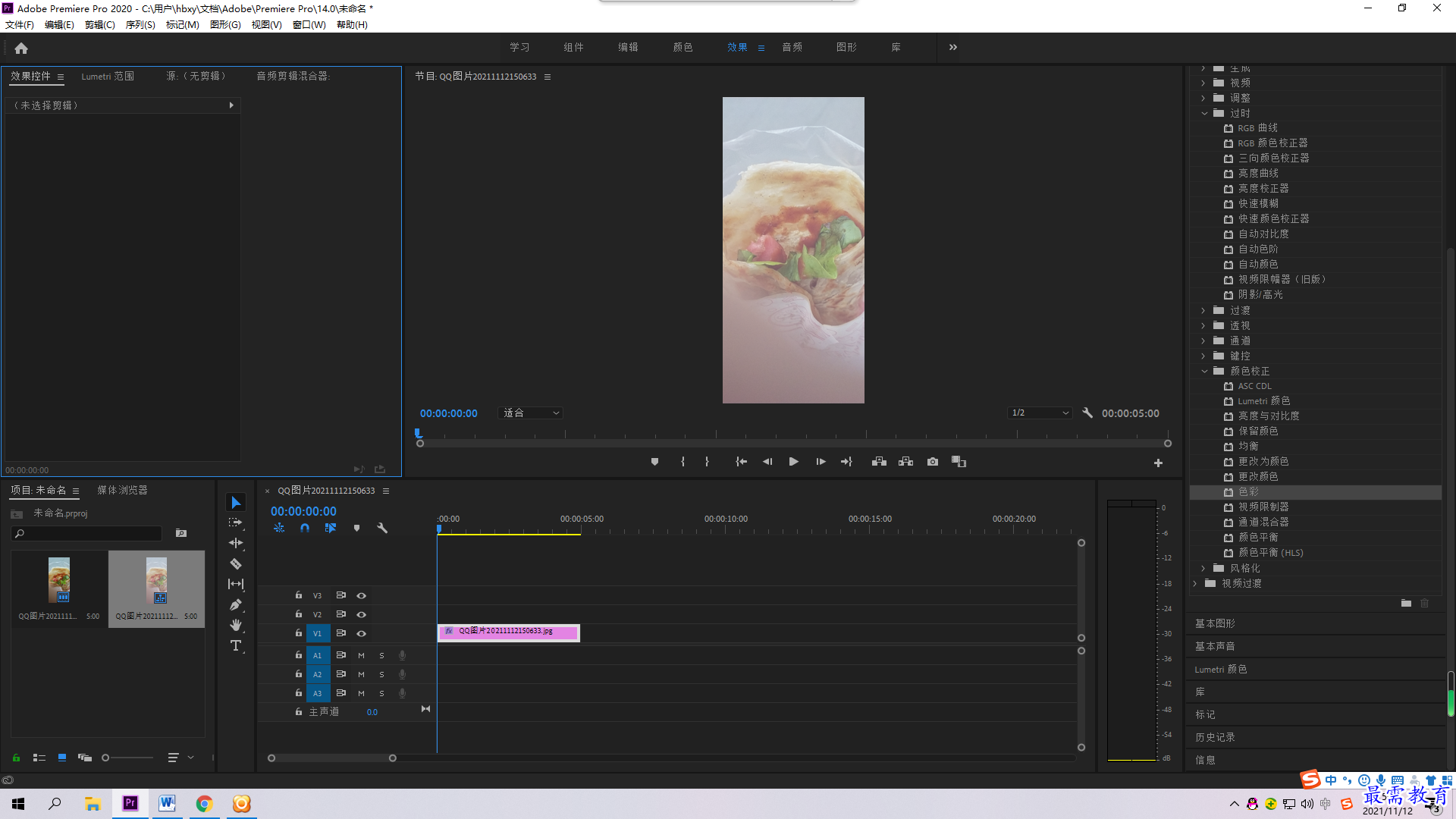
Task: Click the Home icon
Action: [21, 48]
